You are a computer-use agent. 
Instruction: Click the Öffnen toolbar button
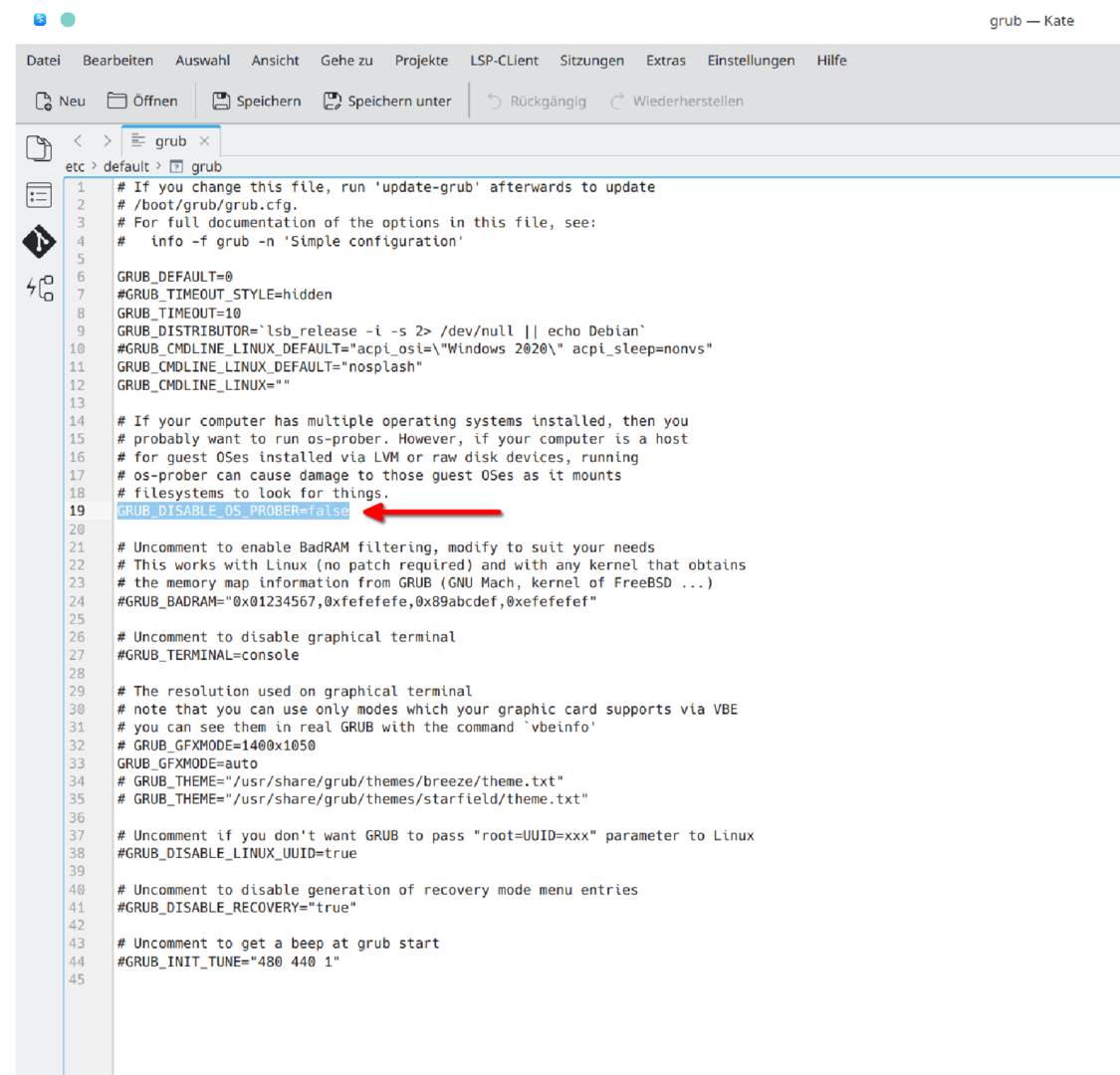[x=142, y=101]
